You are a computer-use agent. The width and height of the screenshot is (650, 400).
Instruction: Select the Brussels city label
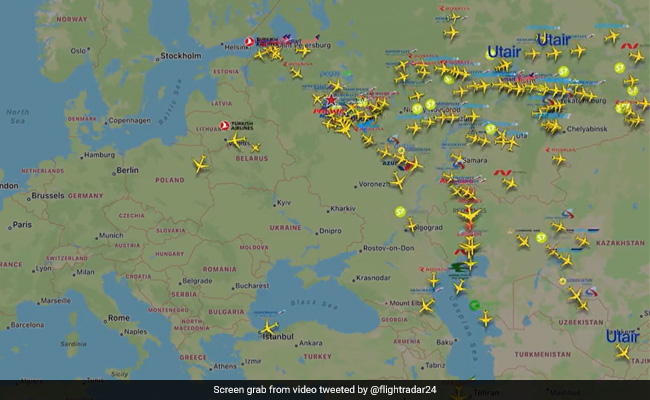pyautogui.click(x=48, y=195)
